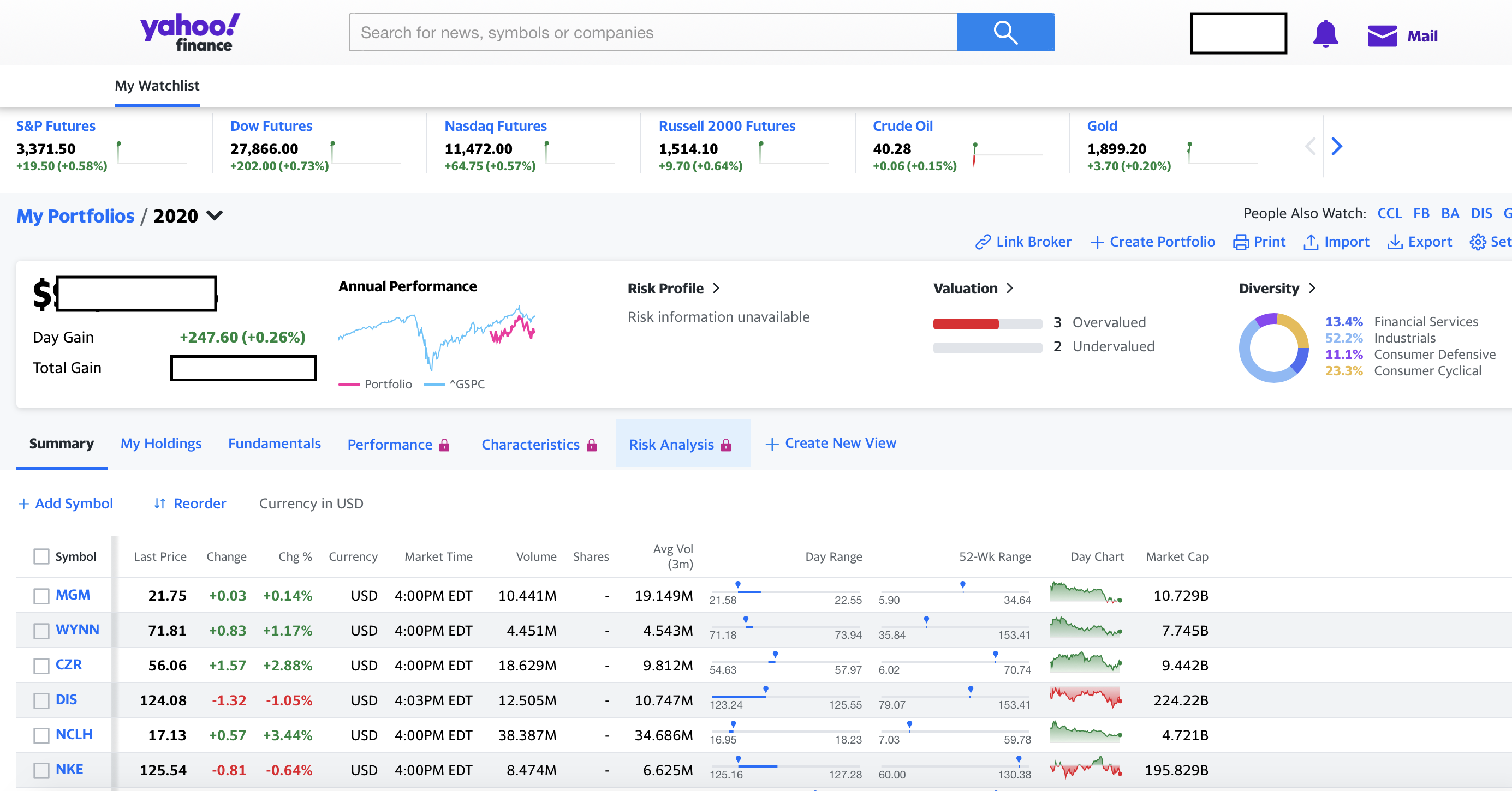This screenshot has width=1512, height=791.
Task: Open Mail envelope icon
Action: coord(1382,36)
